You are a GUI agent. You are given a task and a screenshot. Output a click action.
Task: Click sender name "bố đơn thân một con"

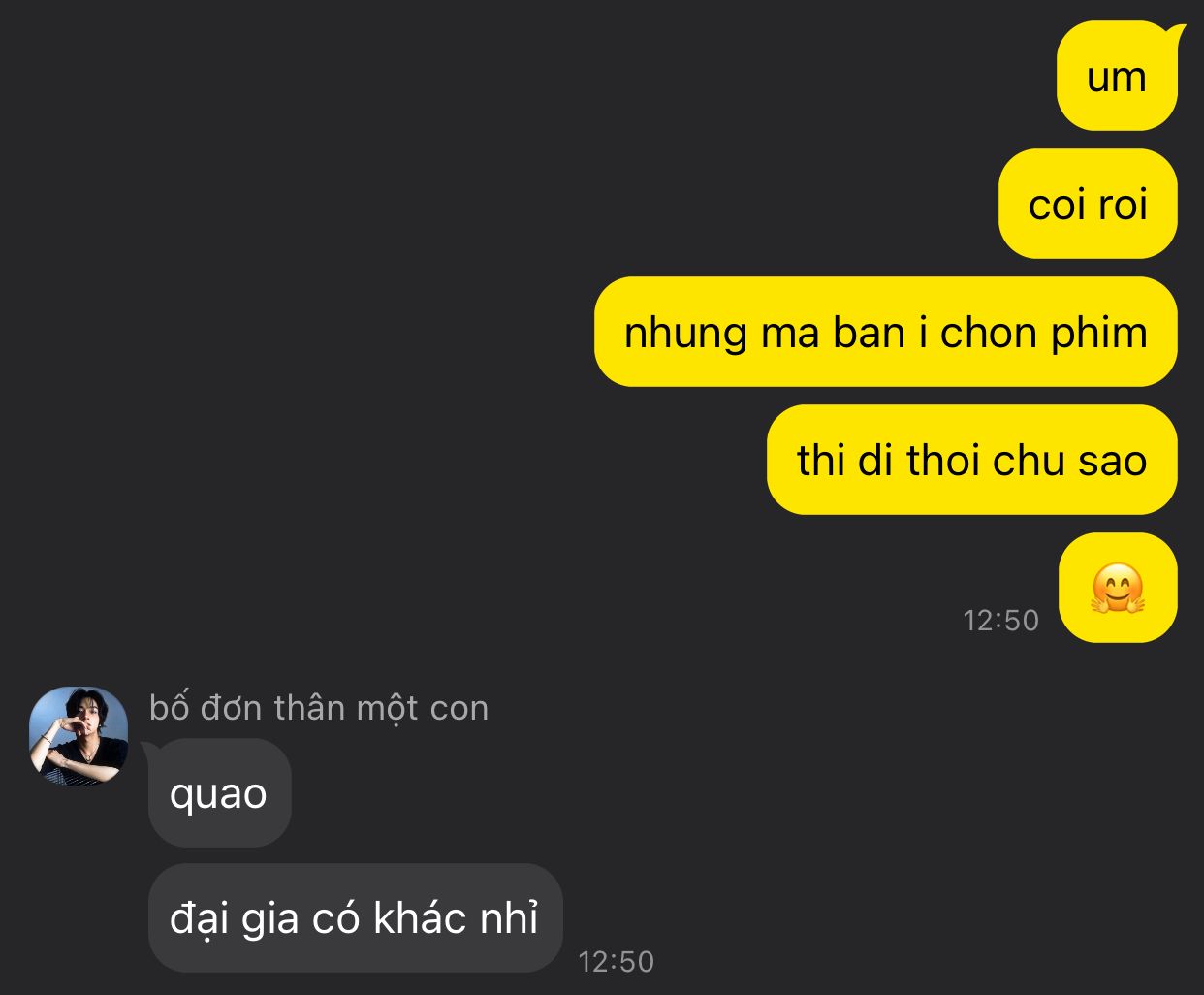coord(319,708)
